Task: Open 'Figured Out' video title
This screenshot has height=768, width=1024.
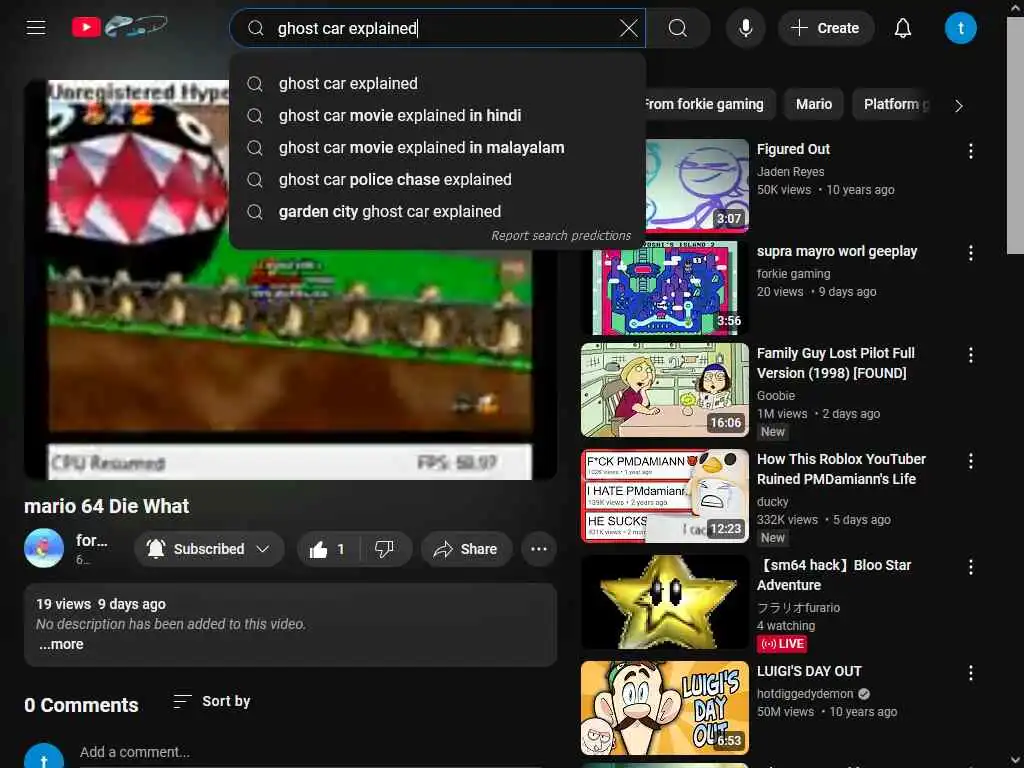Action: 793,149
